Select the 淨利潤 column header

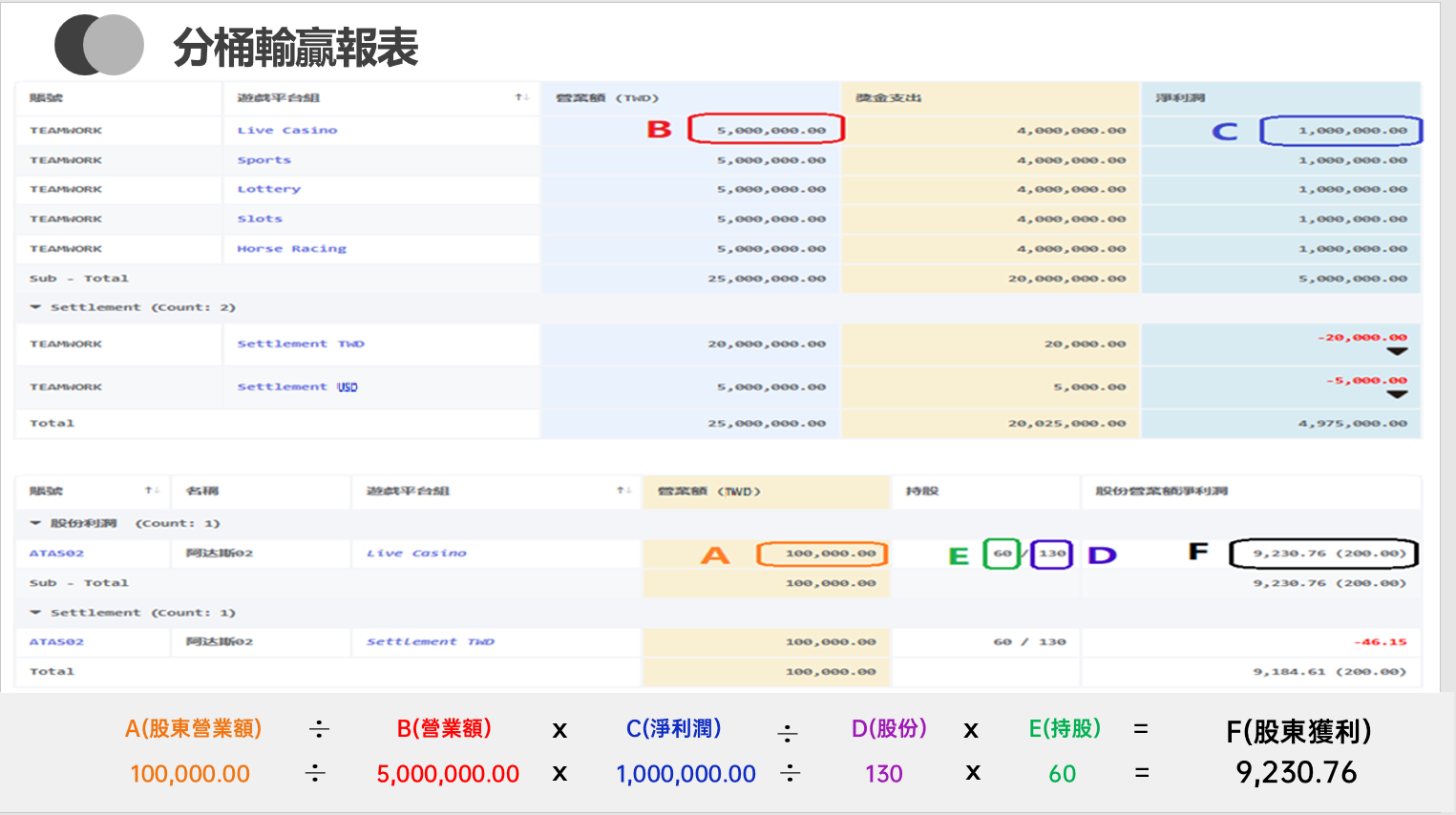pos(1180,97)
